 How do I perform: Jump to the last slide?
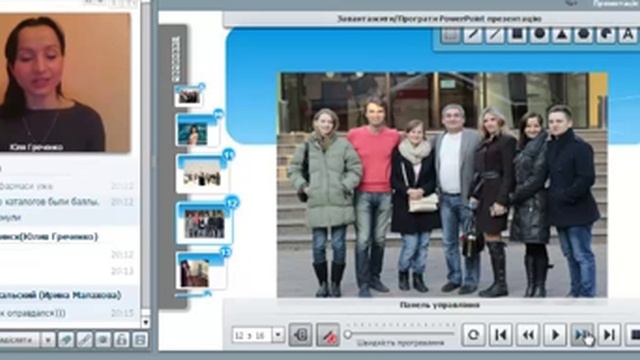[x=609, y=335]
